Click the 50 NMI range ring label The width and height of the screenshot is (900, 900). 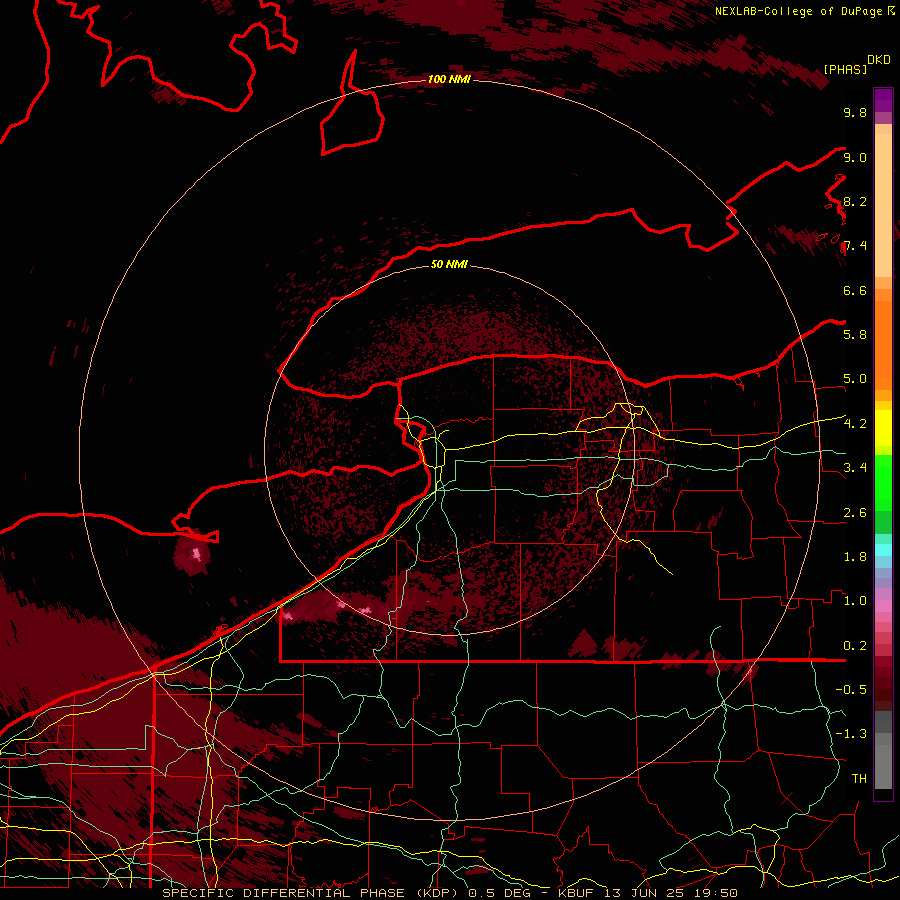point(449,264)
